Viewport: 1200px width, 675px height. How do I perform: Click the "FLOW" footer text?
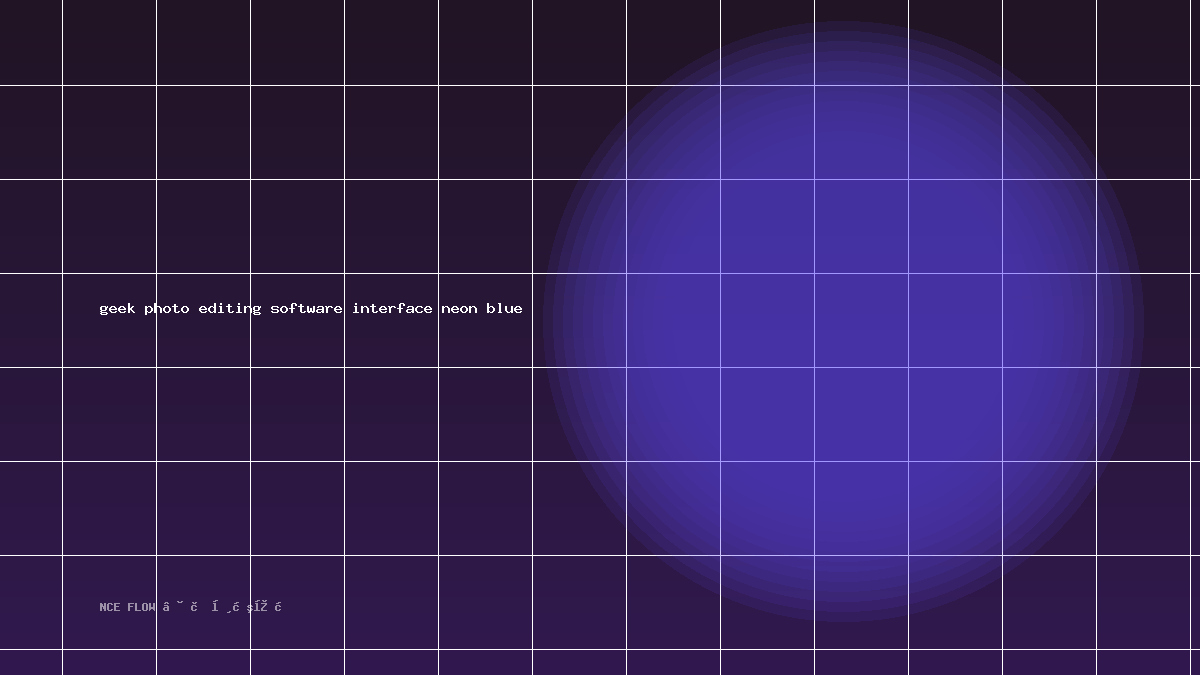coord(141,607)
